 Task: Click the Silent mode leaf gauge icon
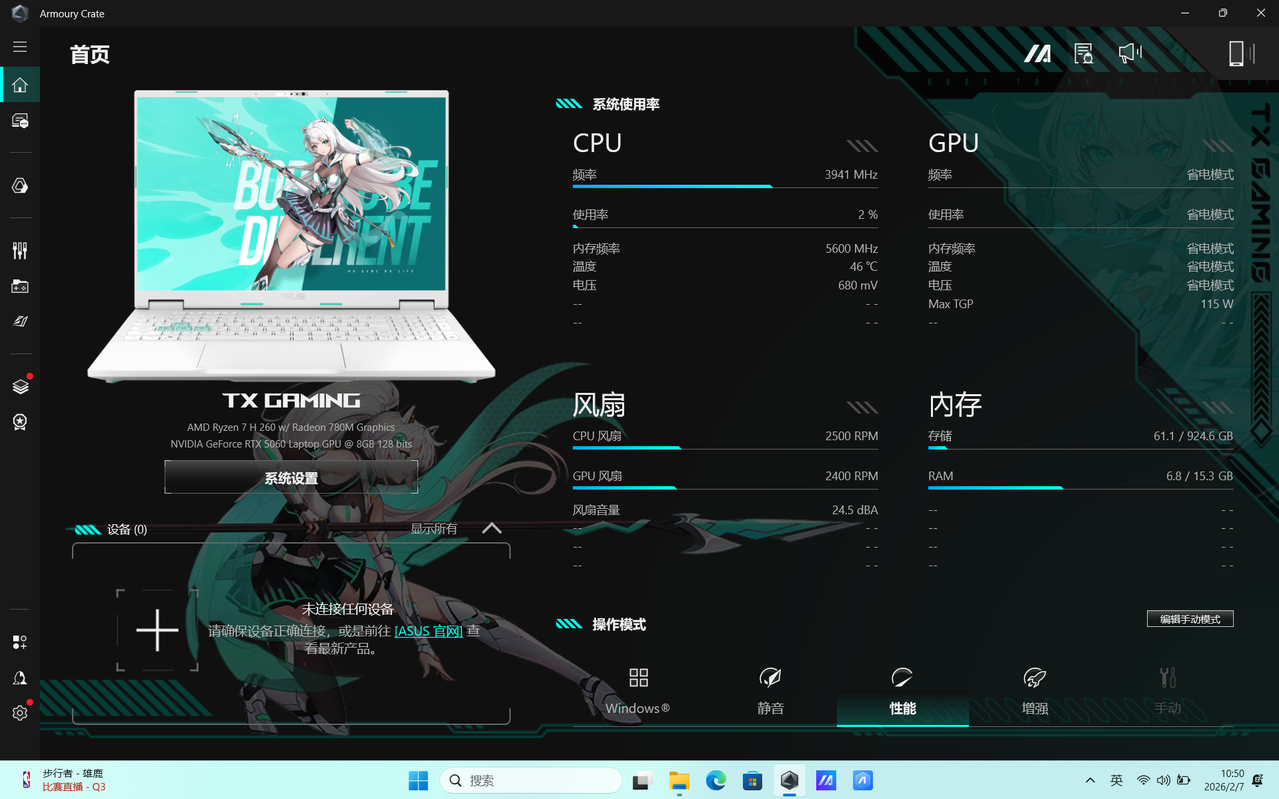coord(770,677)
